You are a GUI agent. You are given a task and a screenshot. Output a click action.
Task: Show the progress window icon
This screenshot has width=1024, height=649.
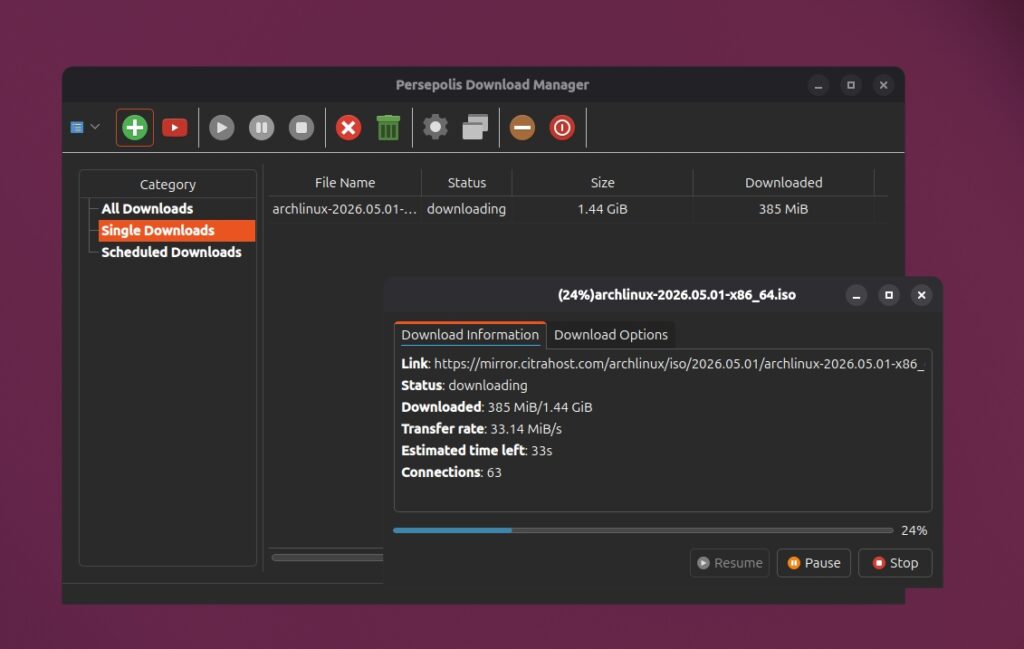[475, 127]
